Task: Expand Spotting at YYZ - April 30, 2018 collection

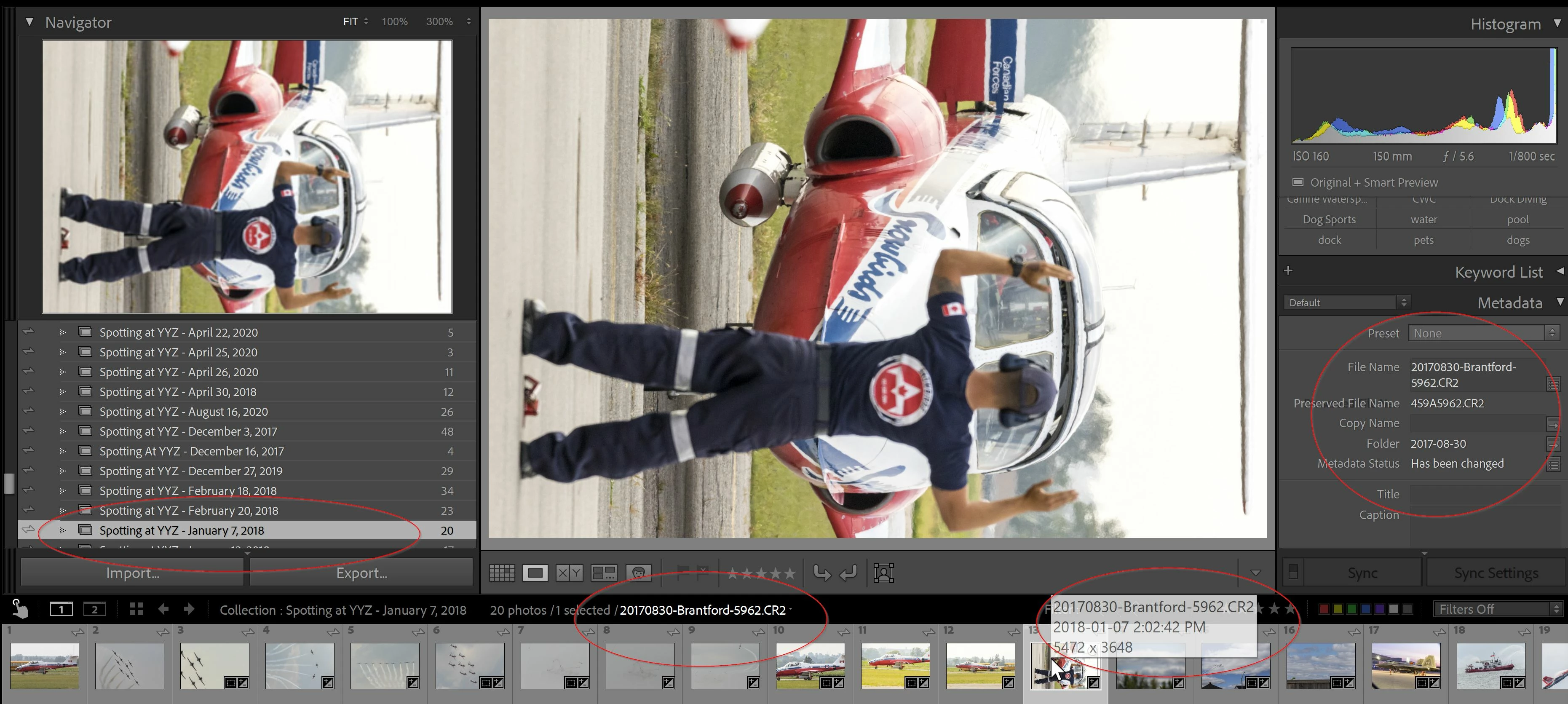Action: click(62, 392)
